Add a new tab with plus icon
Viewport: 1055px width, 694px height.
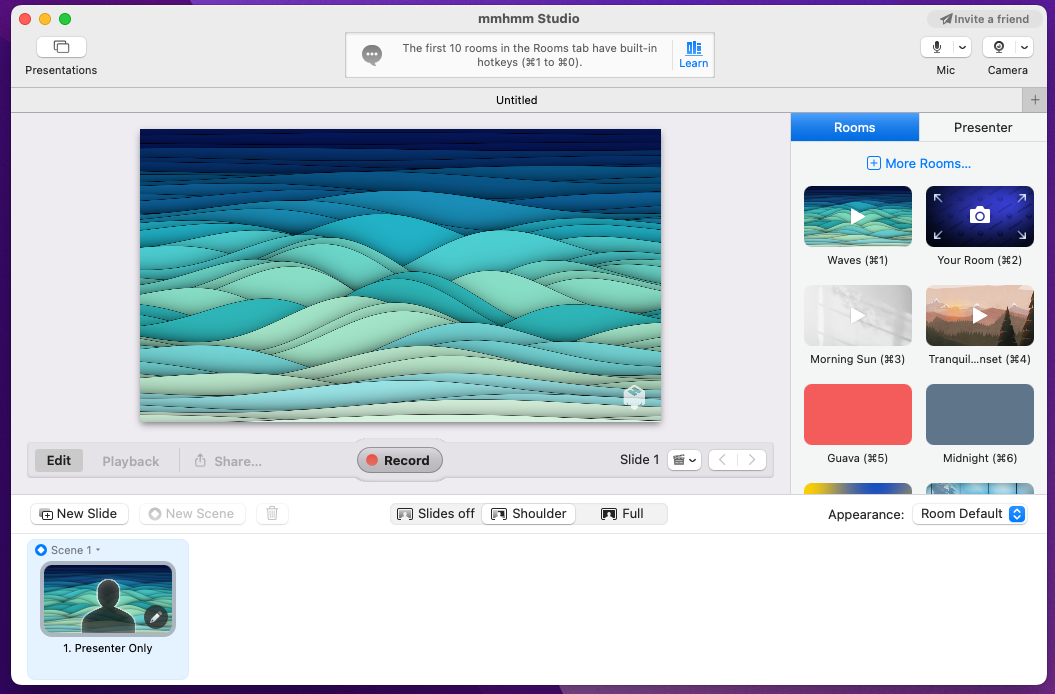(x=1037, y=100)
